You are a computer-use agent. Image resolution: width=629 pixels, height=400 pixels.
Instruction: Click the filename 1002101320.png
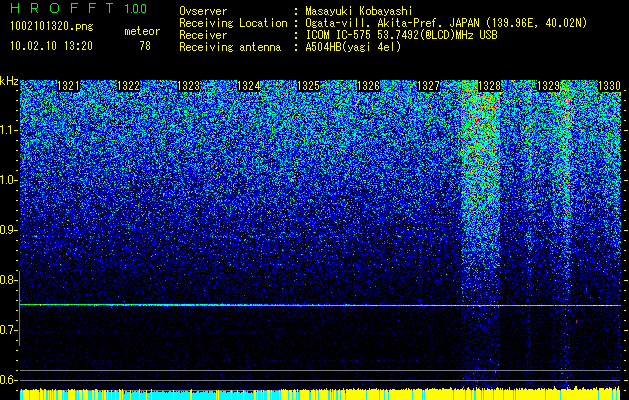tap(52, 27)
